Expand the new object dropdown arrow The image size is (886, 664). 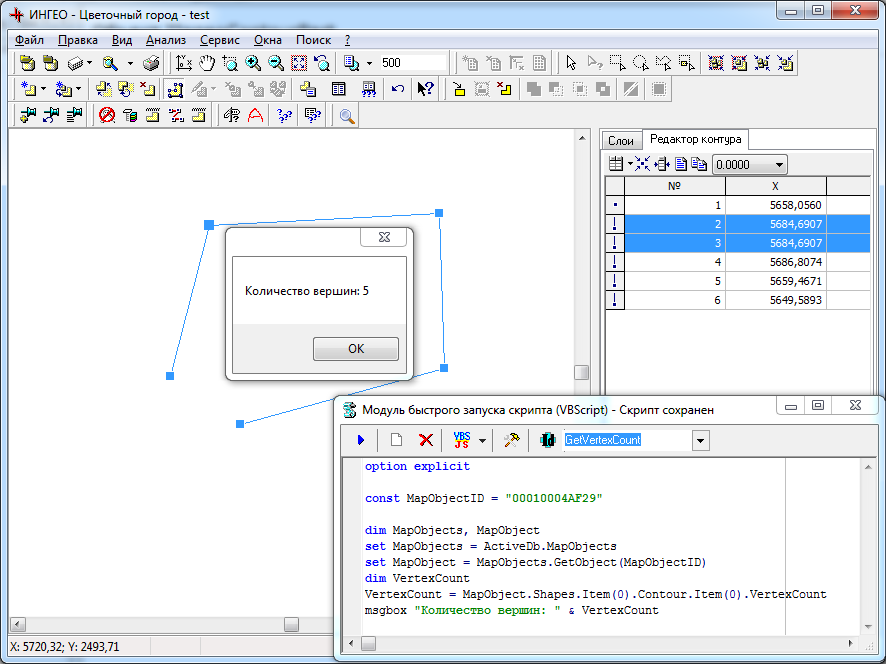tap(43, 89)
